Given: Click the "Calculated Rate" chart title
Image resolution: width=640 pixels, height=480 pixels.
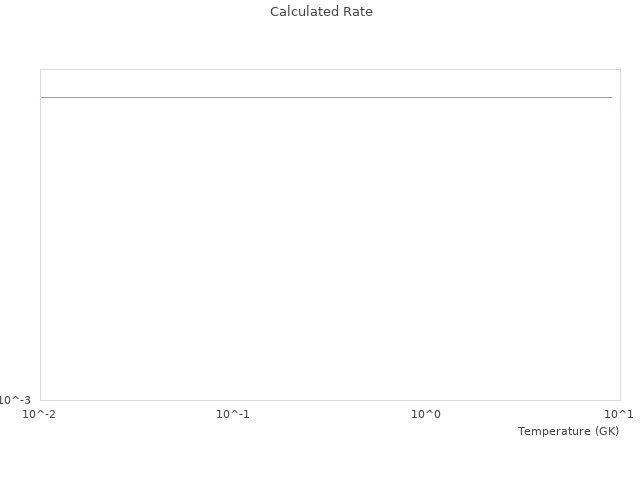Looking at the screenshot, I should pos(320,12).
